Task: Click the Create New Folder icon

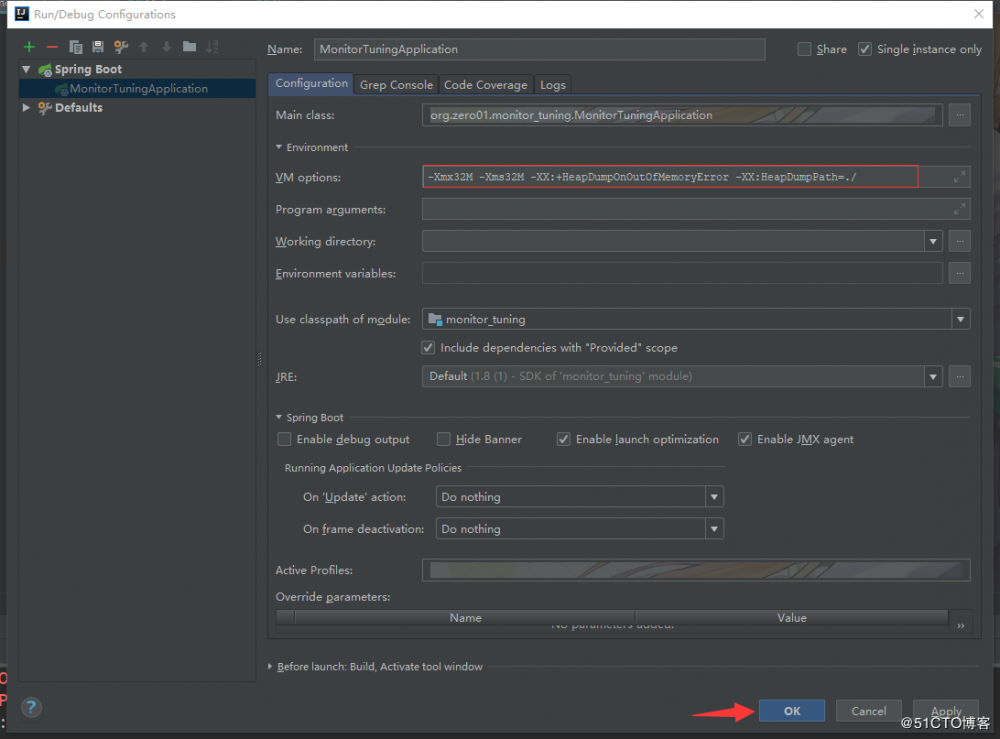Action: coord(189,47)
